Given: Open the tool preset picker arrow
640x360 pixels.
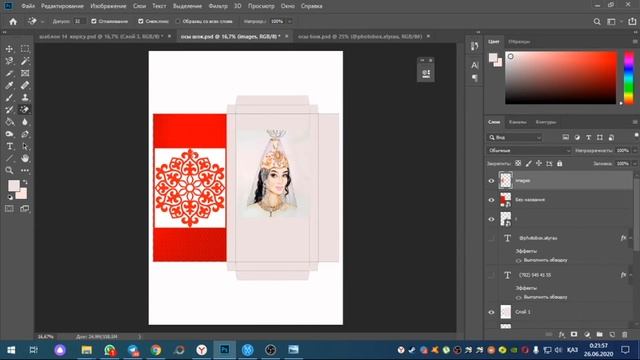Looking at the screenshot, I should [42, 22].
